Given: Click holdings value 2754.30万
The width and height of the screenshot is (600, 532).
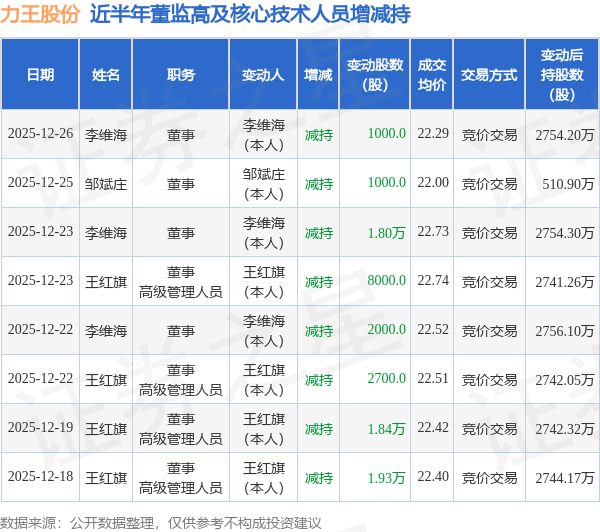Looking at the screenshot, I should click(565, 233).
